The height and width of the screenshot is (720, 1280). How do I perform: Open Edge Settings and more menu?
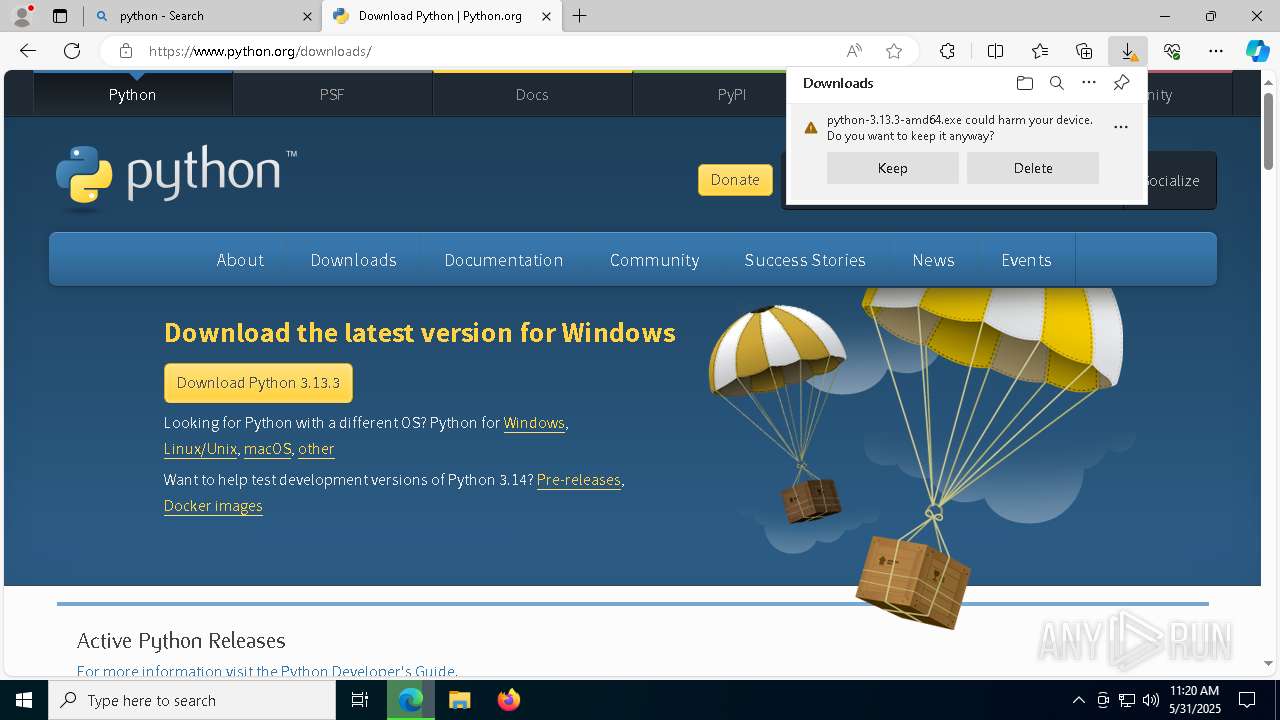(1216, 51)
